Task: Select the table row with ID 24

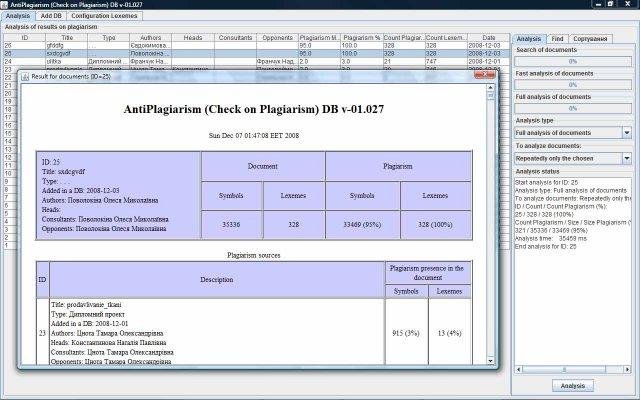Action: tap(256, 61)
